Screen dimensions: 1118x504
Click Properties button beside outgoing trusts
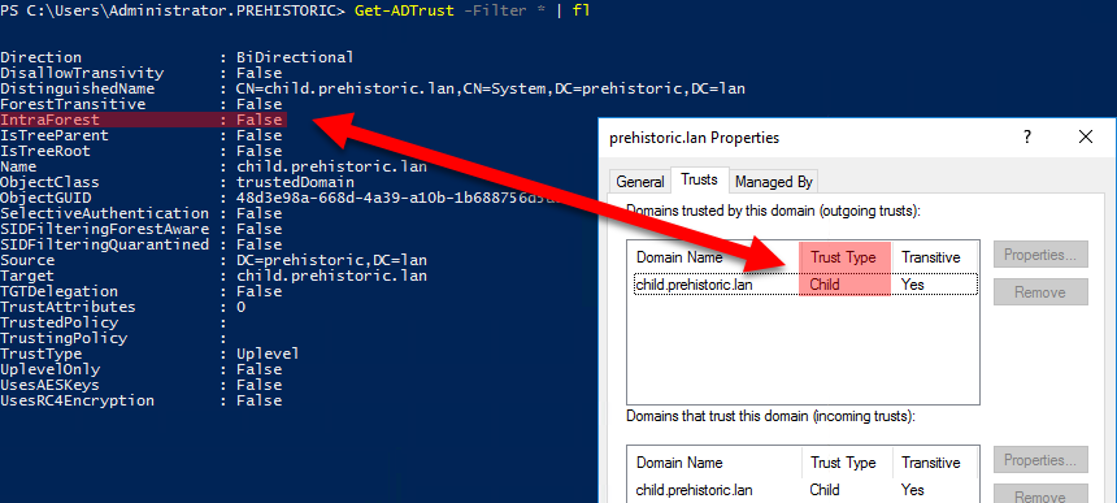[x=1040, y=255]
